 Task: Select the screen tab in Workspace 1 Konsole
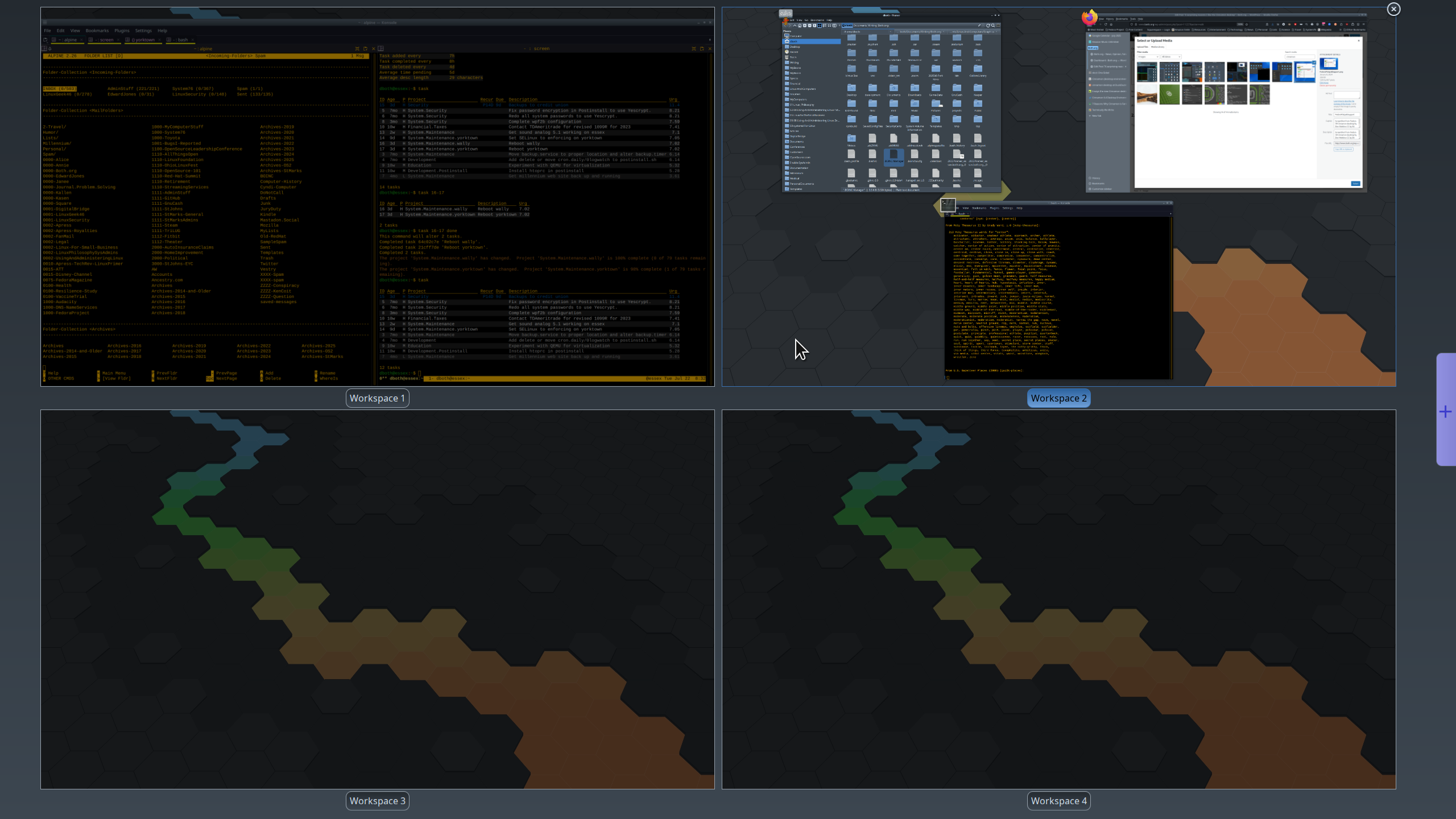(104, 40)
